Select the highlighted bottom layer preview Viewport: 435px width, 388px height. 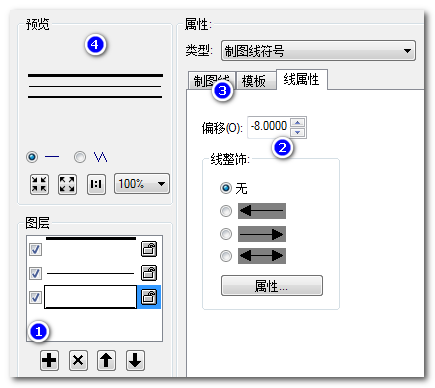(91, 297)
